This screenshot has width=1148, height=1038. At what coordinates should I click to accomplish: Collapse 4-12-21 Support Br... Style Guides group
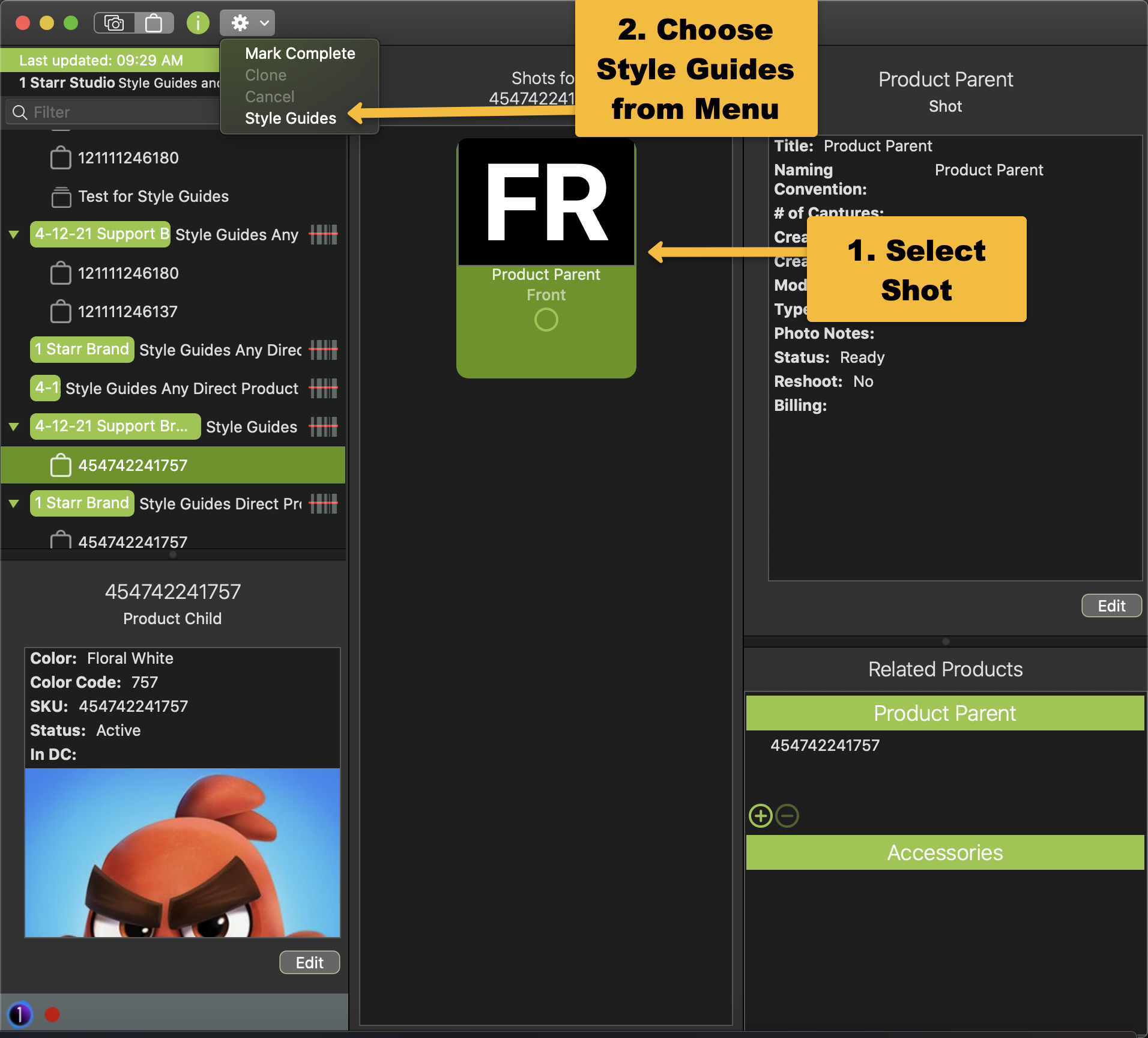14,426
